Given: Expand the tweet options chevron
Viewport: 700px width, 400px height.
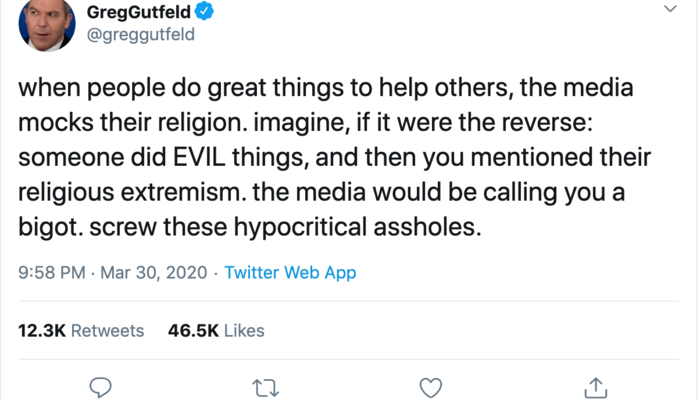Looking at the screenshot, I should (669, 9).
